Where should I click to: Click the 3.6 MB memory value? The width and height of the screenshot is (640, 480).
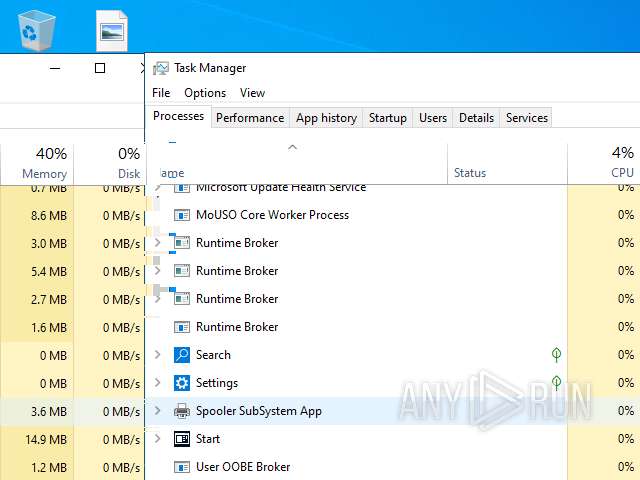click(49, 411)
